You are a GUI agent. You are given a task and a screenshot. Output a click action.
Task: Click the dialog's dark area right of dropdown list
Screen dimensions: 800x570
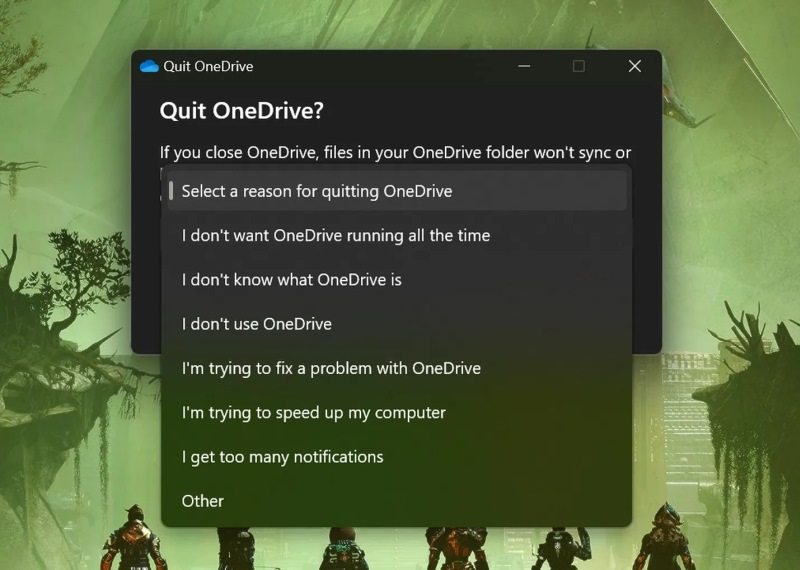point(646,255)
